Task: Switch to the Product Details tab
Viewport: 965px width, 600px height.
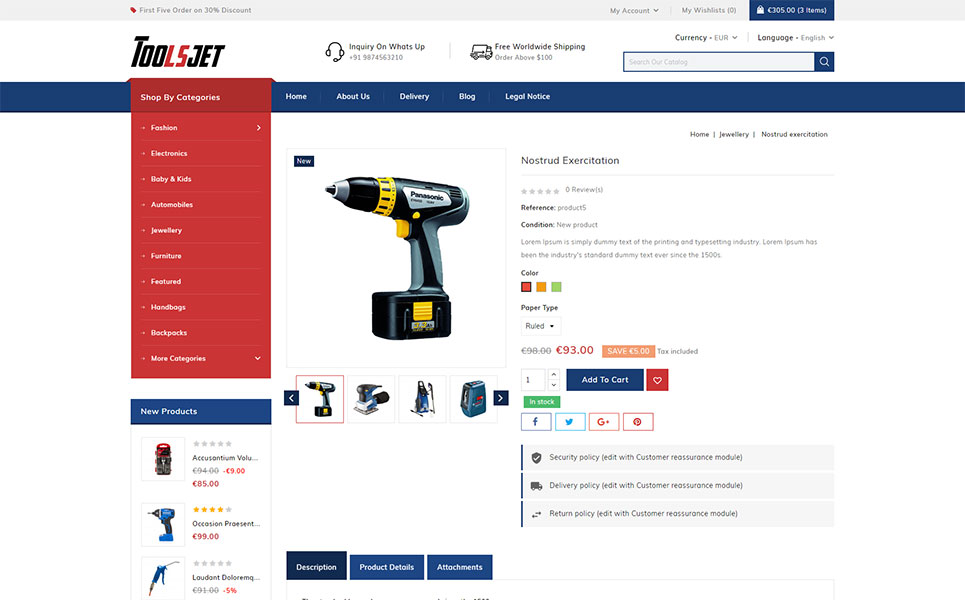Action: [386, 567]
